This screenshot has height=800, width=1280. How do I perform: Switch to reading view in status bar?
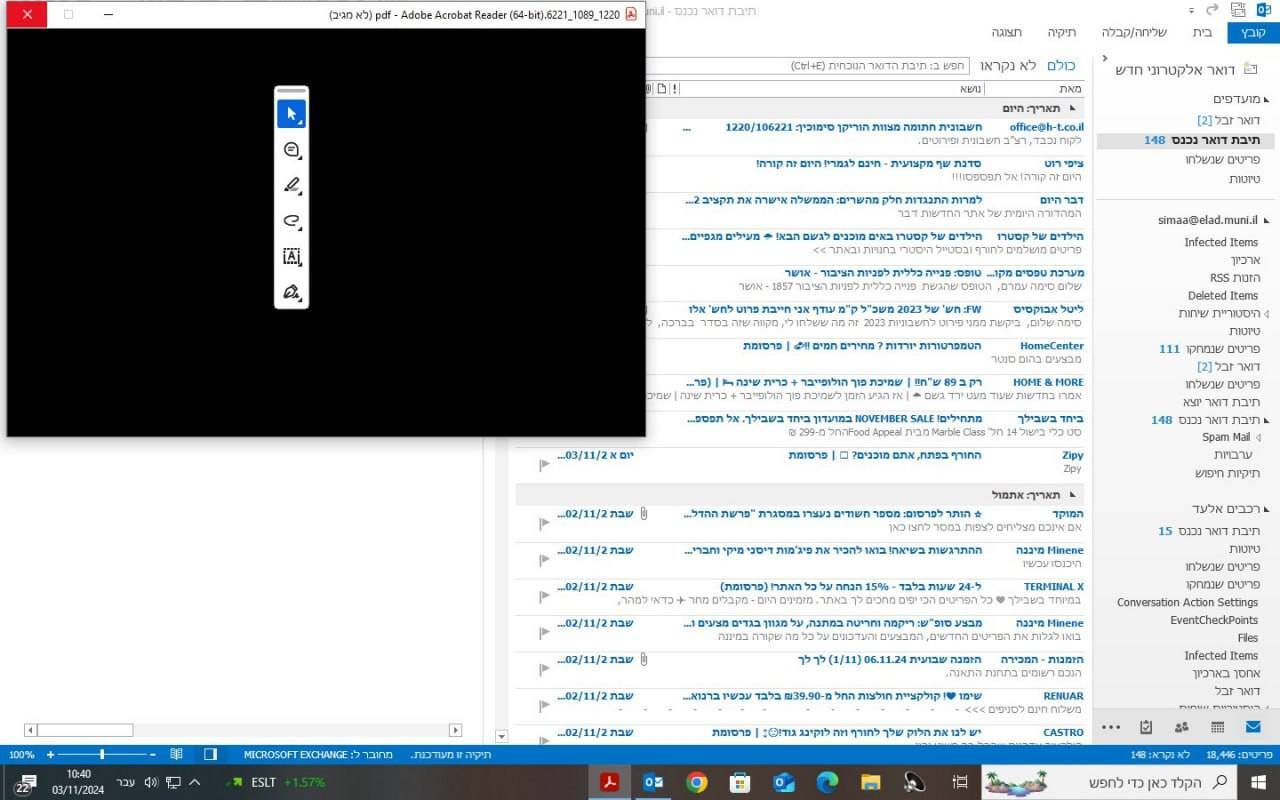[176, 754]
